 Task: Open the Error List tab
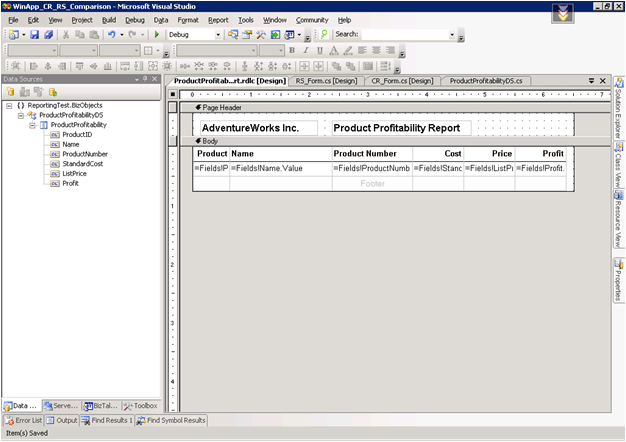coord(24,420)
